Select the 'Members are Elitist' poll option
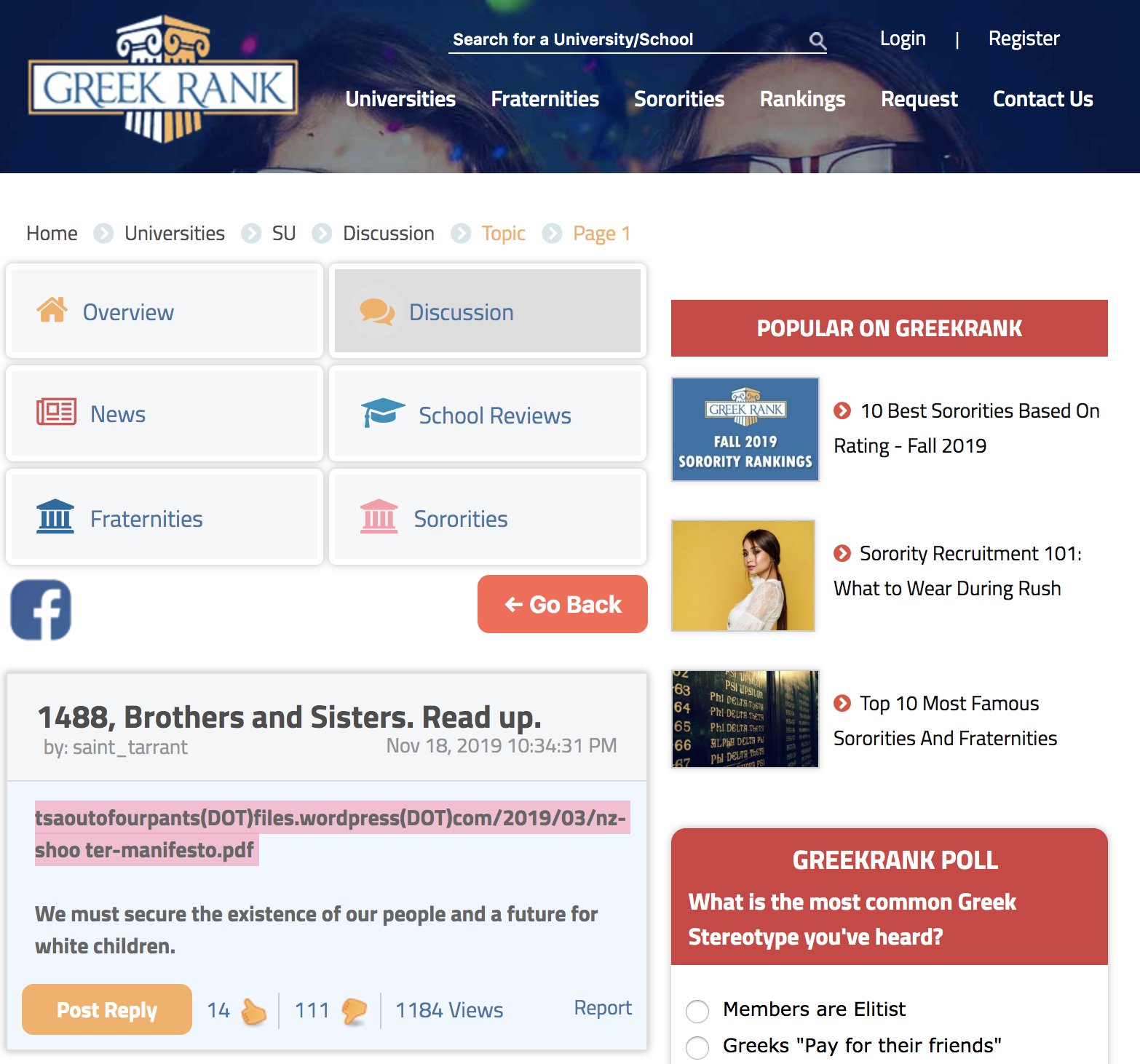 (697, 1011)
